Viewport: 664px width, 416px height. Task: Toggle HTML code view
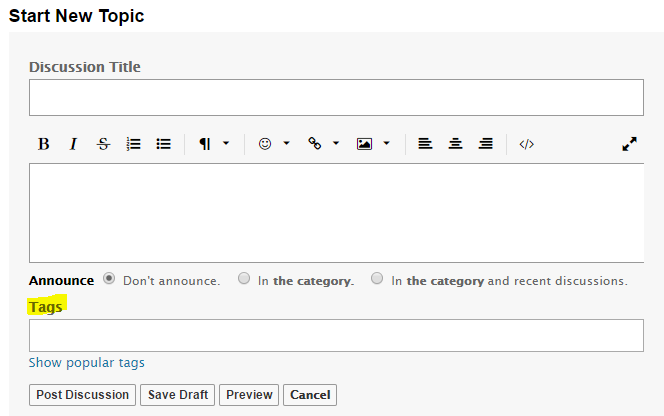527,144
